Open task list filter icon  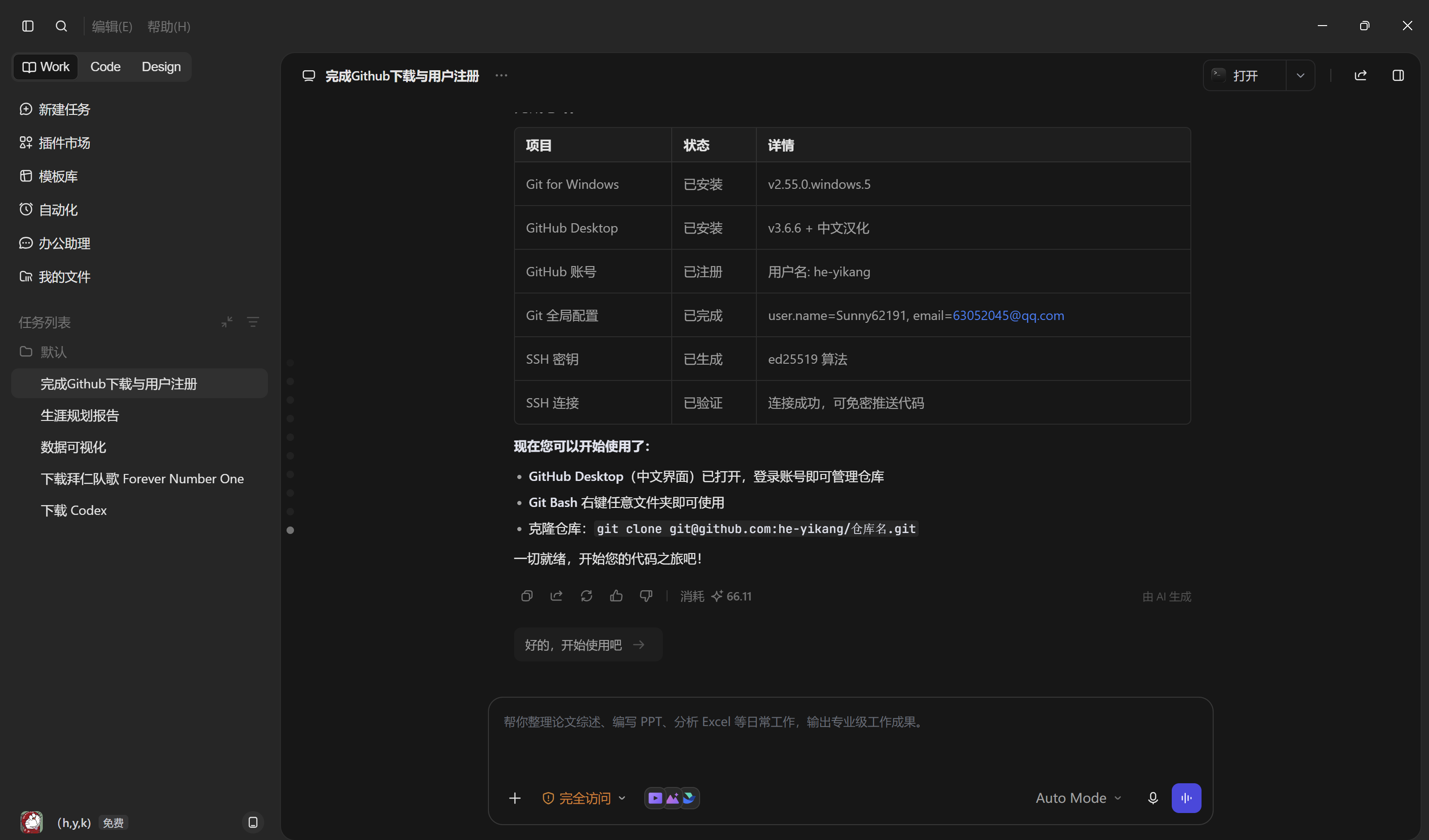(253, 322)
